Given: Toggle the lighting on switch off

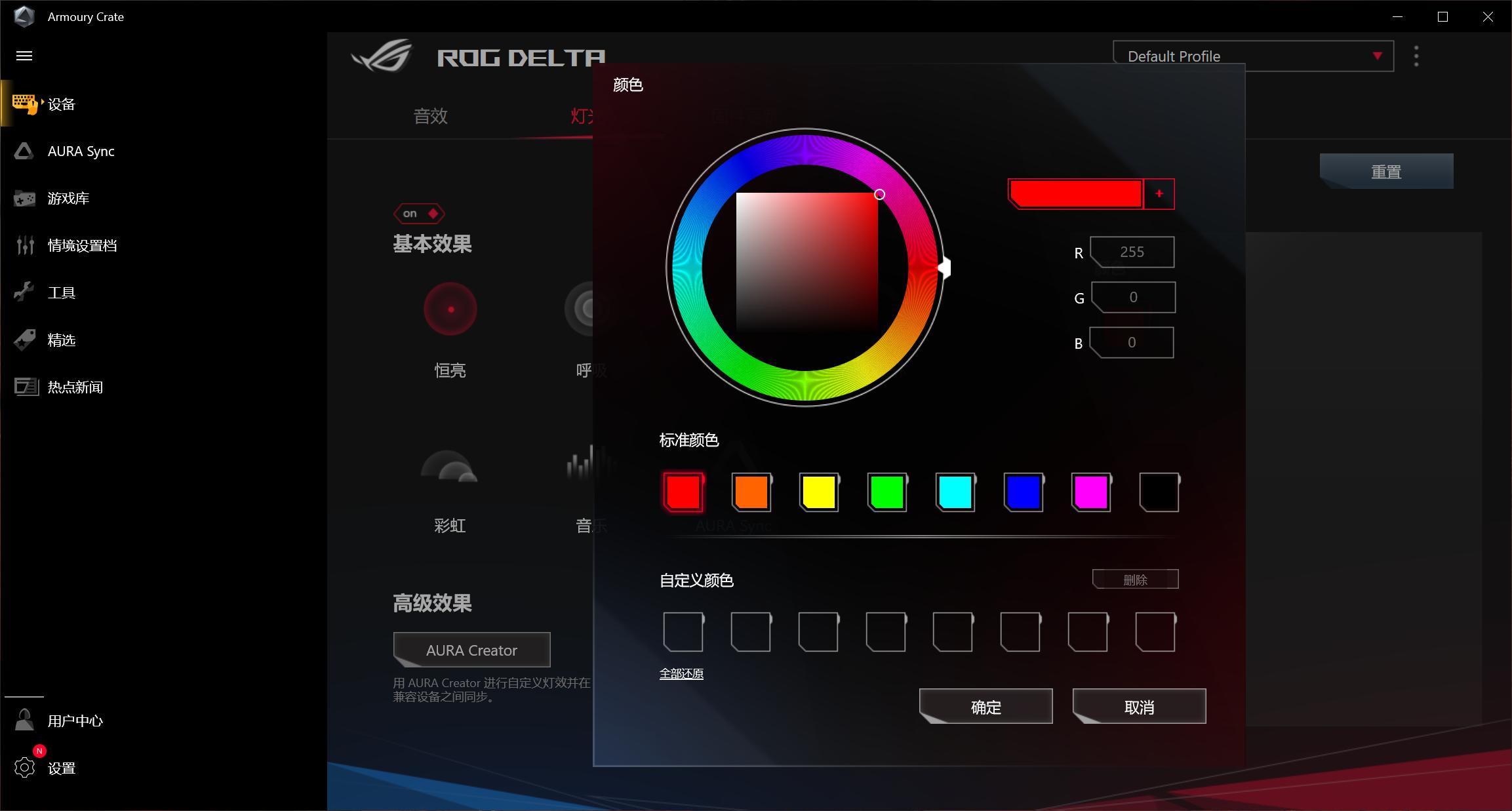Looking at the screenshot, I should tap(419, 214).
